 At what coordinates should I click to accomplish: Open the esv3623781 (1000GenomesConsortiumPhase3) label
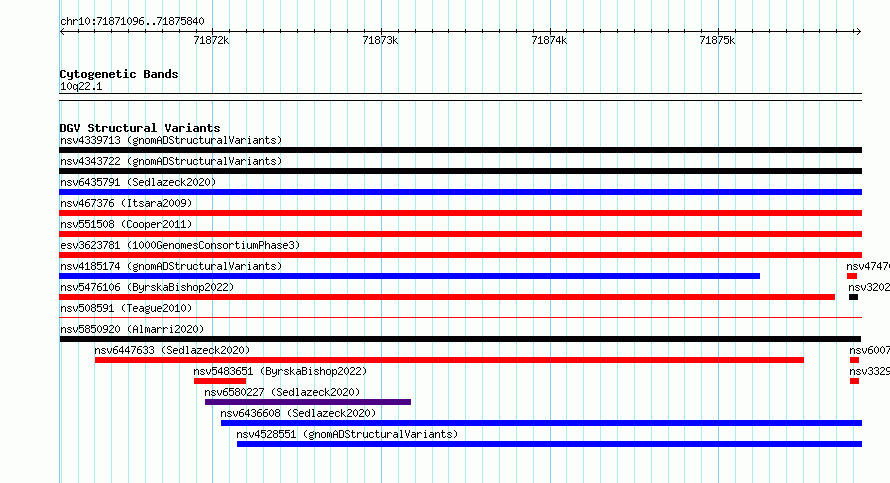(180, 245)
